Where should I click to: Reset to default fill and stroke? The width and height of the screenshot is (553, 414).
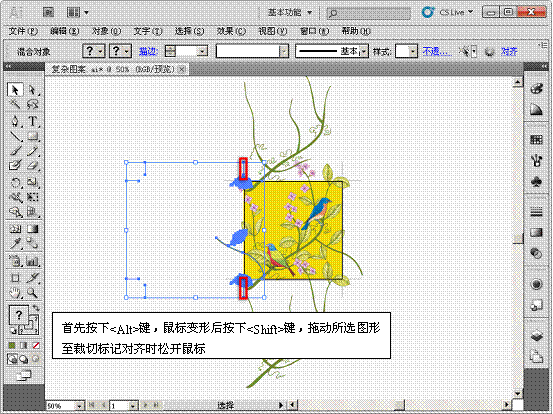tap(12, 331)
